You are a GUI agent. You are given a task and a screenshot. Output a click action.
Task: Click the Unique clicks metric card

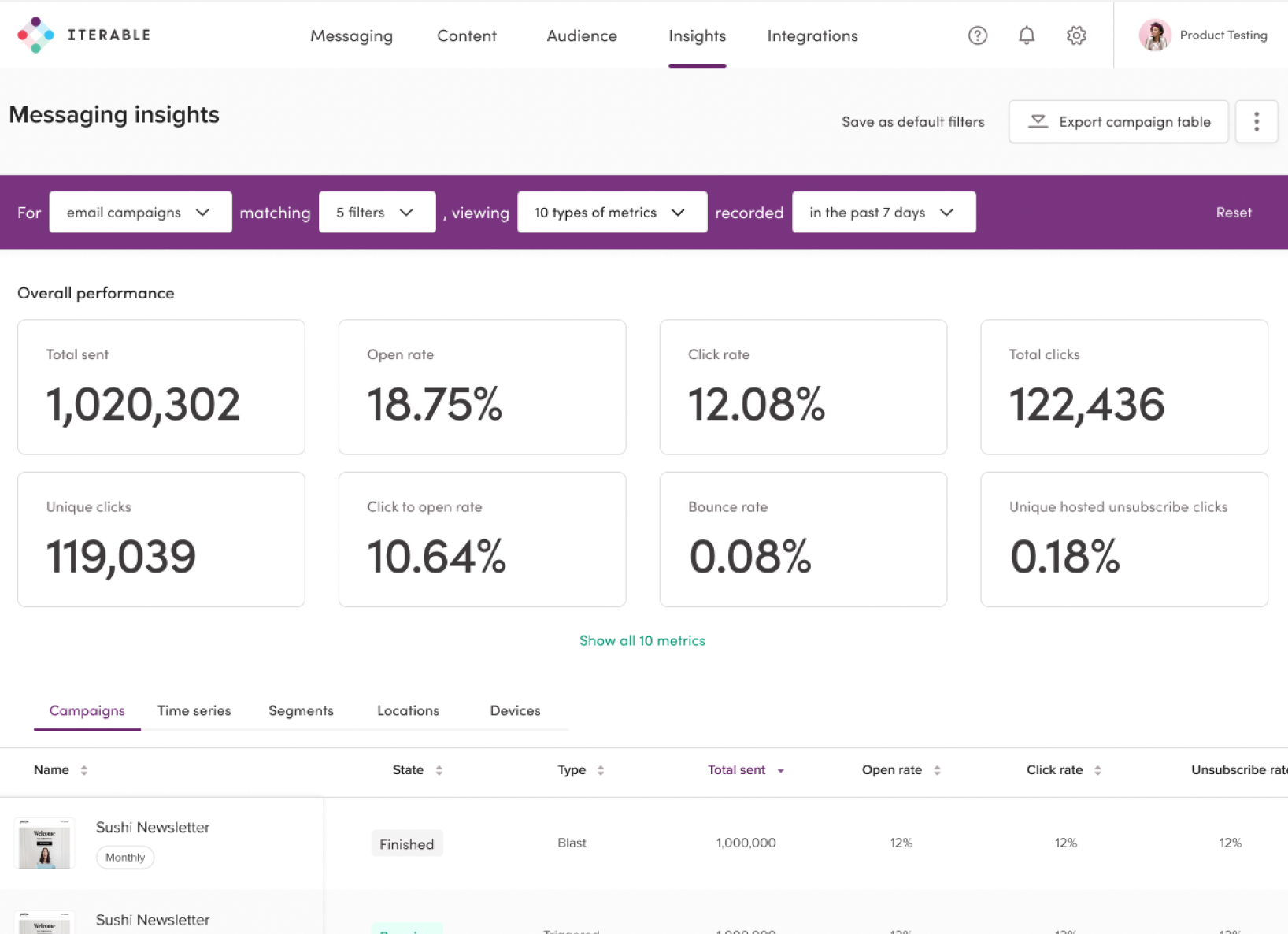[161, 539]
